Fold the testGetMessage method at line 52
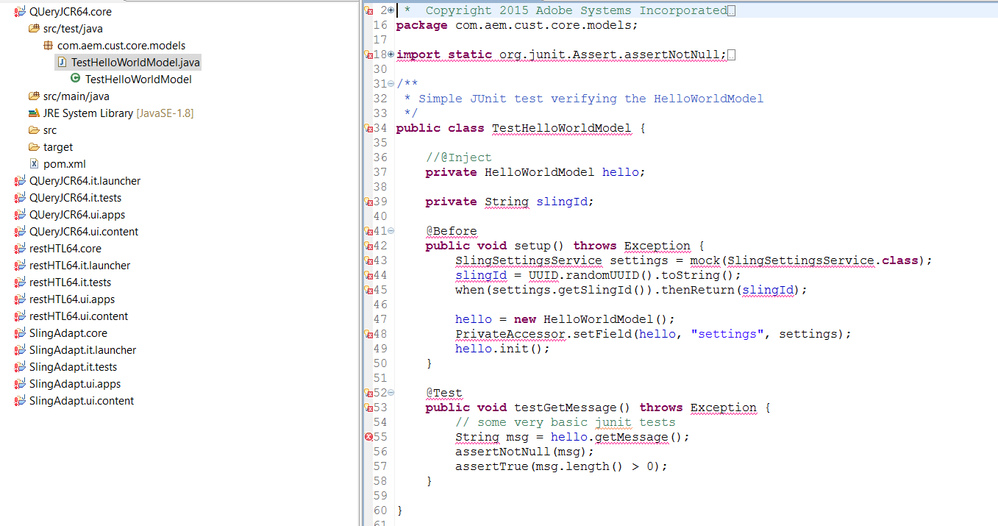This screenshot has width=998, height=526. click(x=391, y=393)
